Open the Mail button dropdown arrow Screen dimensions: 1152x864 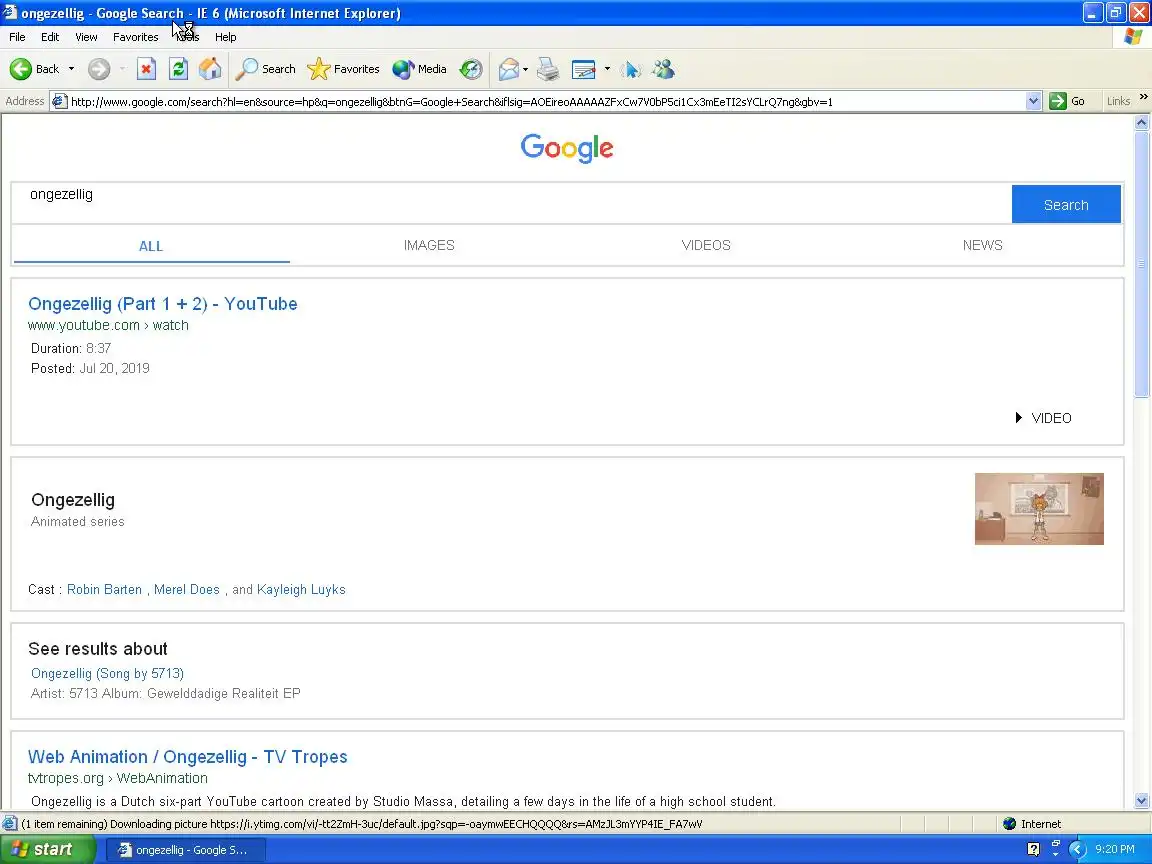(525, 69)
